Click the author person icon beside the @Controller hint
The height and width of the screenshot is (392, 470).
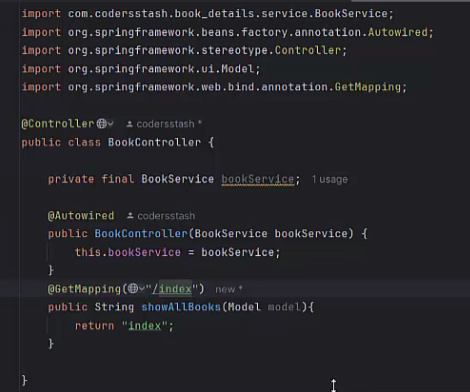pos(129,124)
